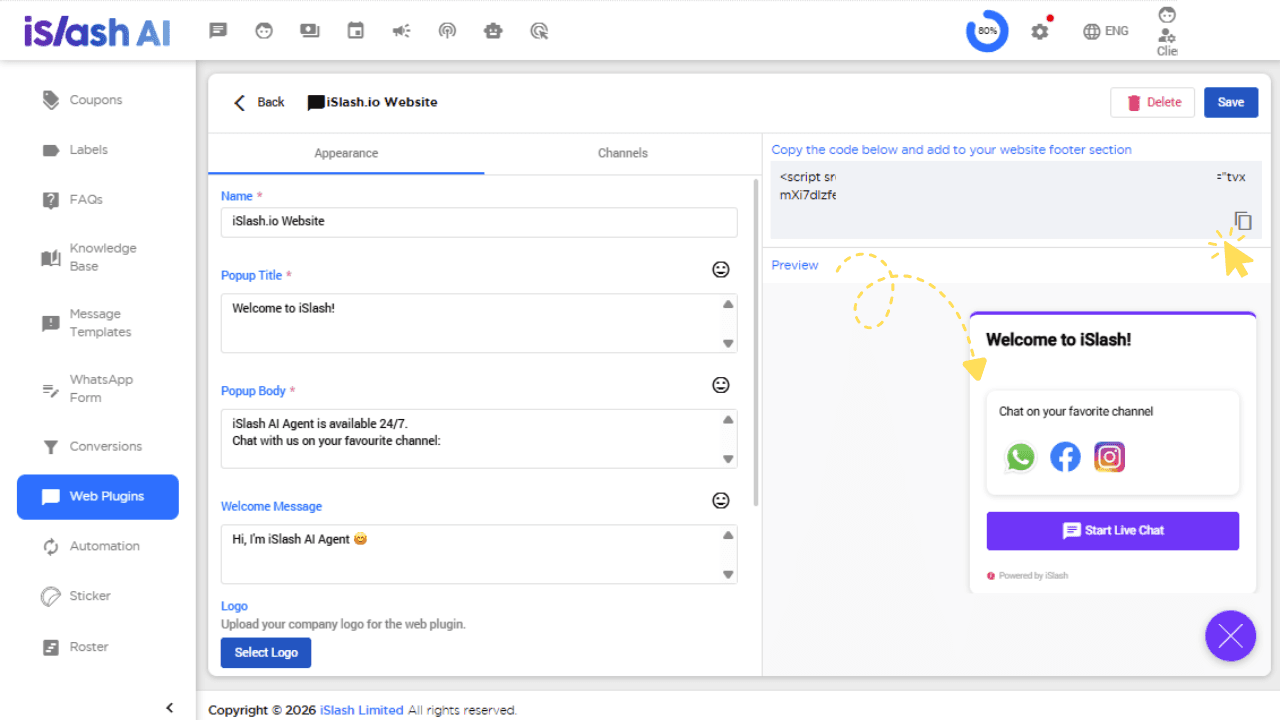
Task: Click the 80% progress ring
Action: point(987,31)
